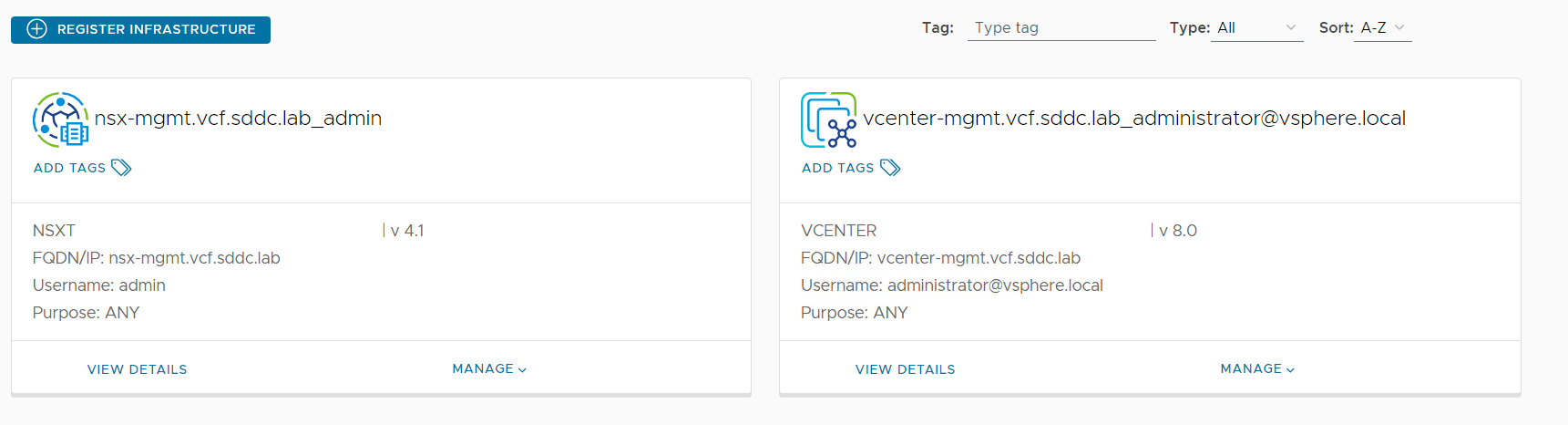Focus the Type tag input field
Viewport: 1568px width, 425px height.
1061,28
